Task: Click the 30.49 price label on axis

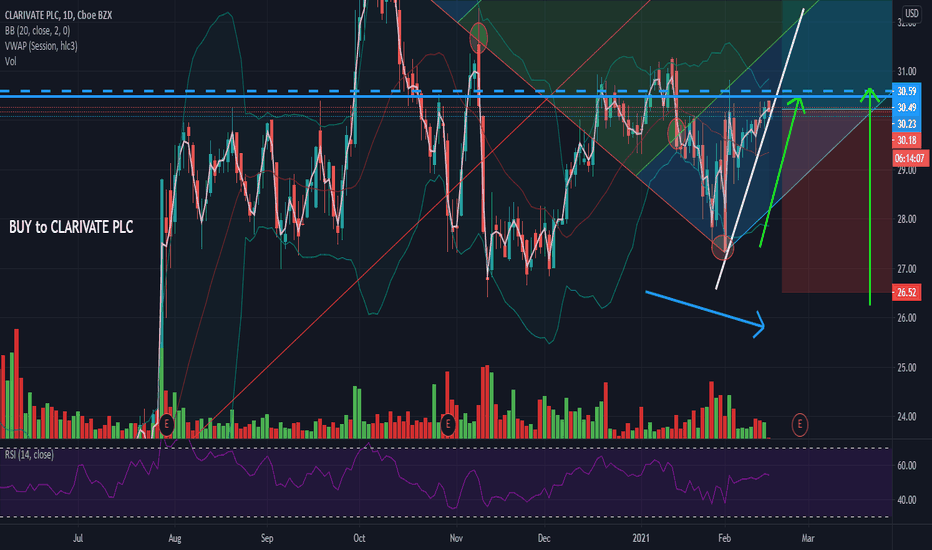Action: tap(906, 108)
